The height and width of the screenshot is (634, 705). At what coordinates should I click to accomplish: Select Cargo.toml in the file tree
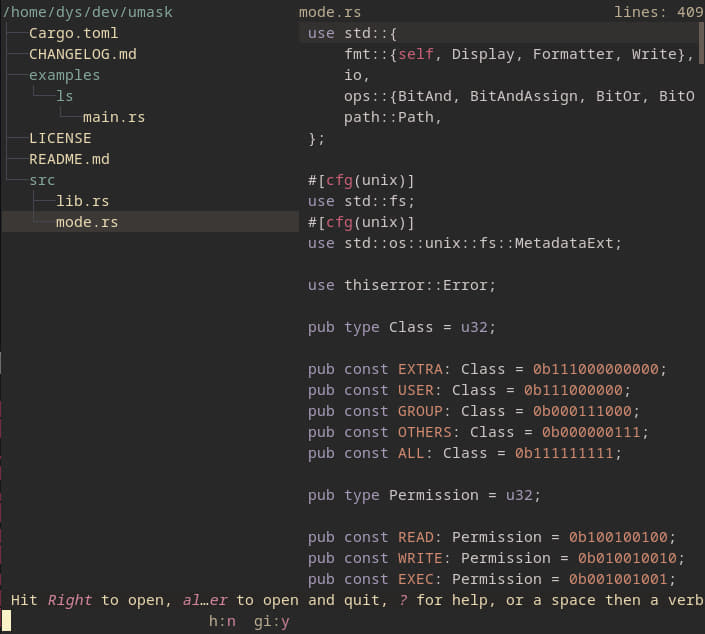pos(73,33)
